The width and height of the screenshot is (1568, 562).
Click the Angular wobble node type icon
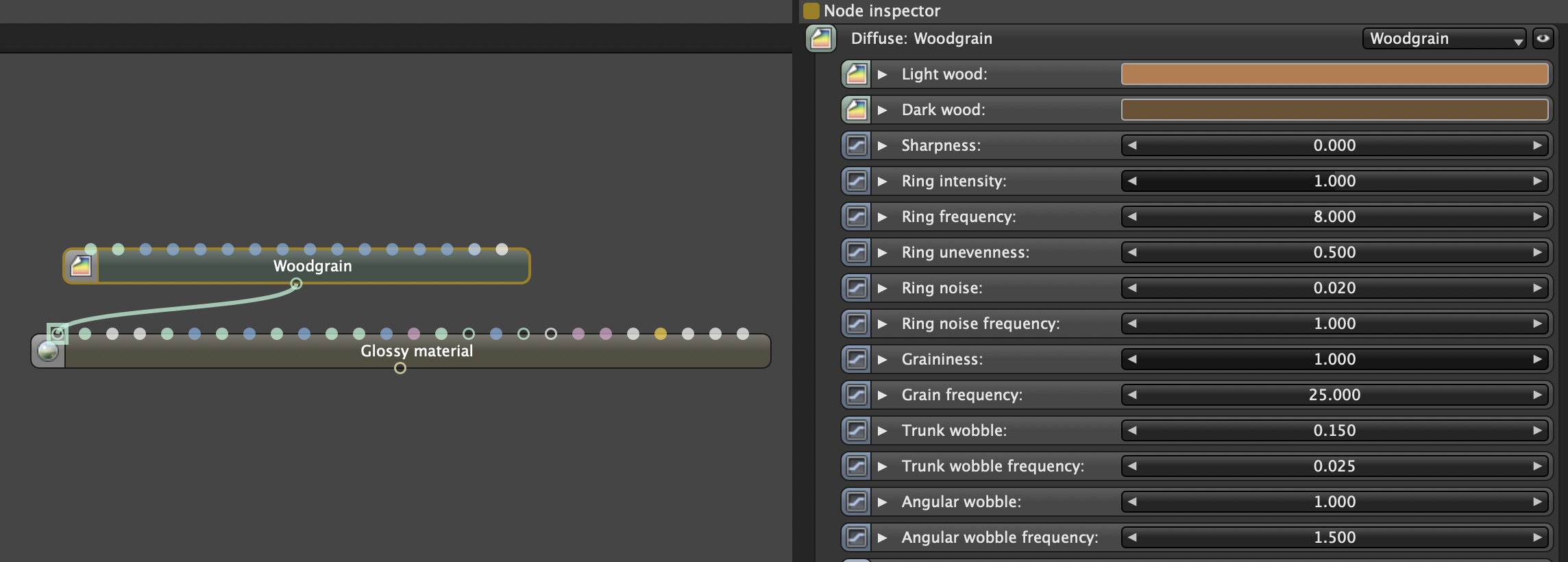[856, 502]
